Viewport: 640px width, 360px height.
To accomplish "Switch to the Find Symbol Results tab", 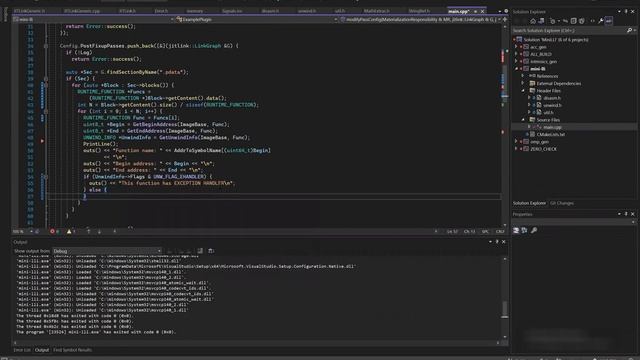I will click(72, 350).
